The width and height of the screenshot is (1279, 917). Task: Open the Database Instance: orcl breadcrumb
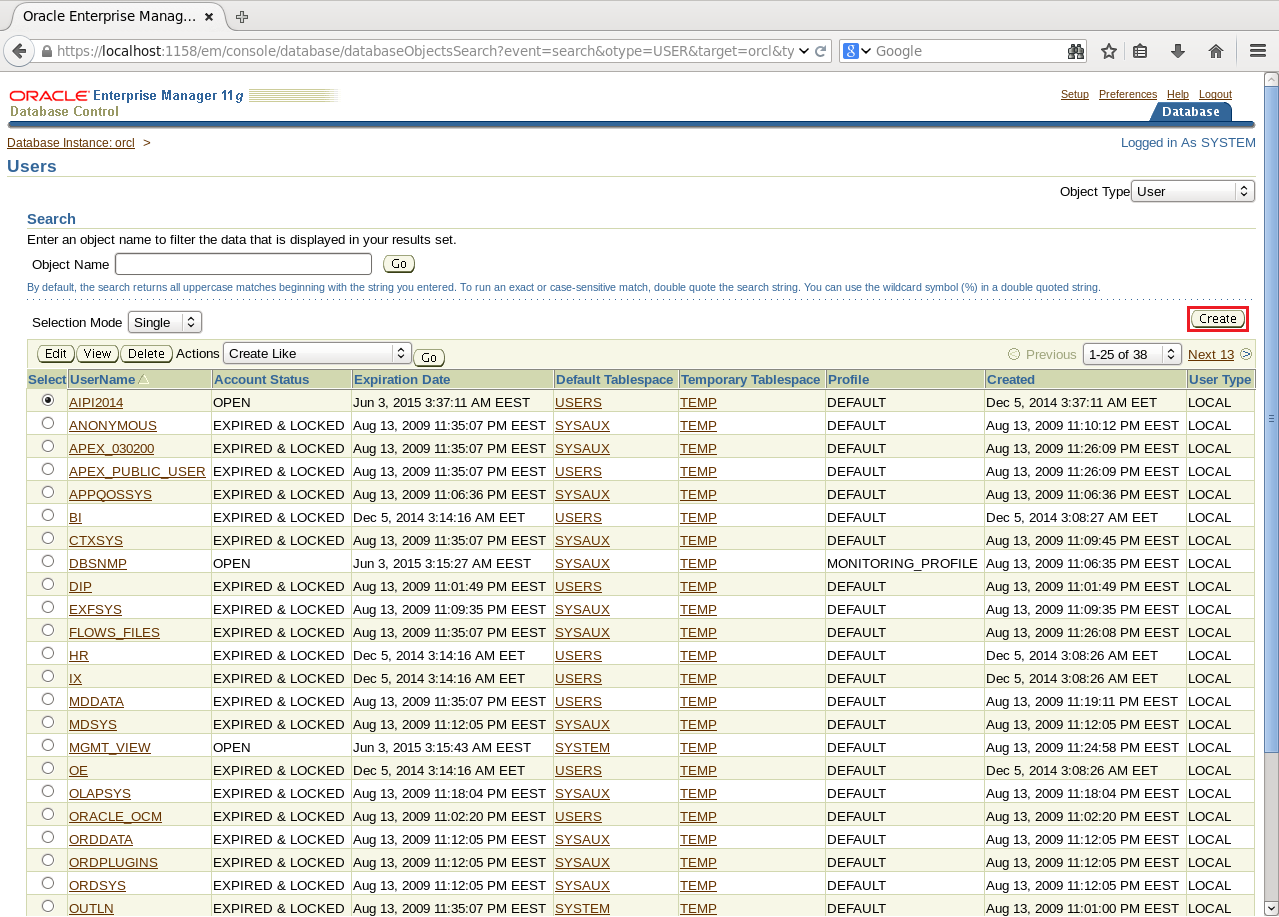71,143
